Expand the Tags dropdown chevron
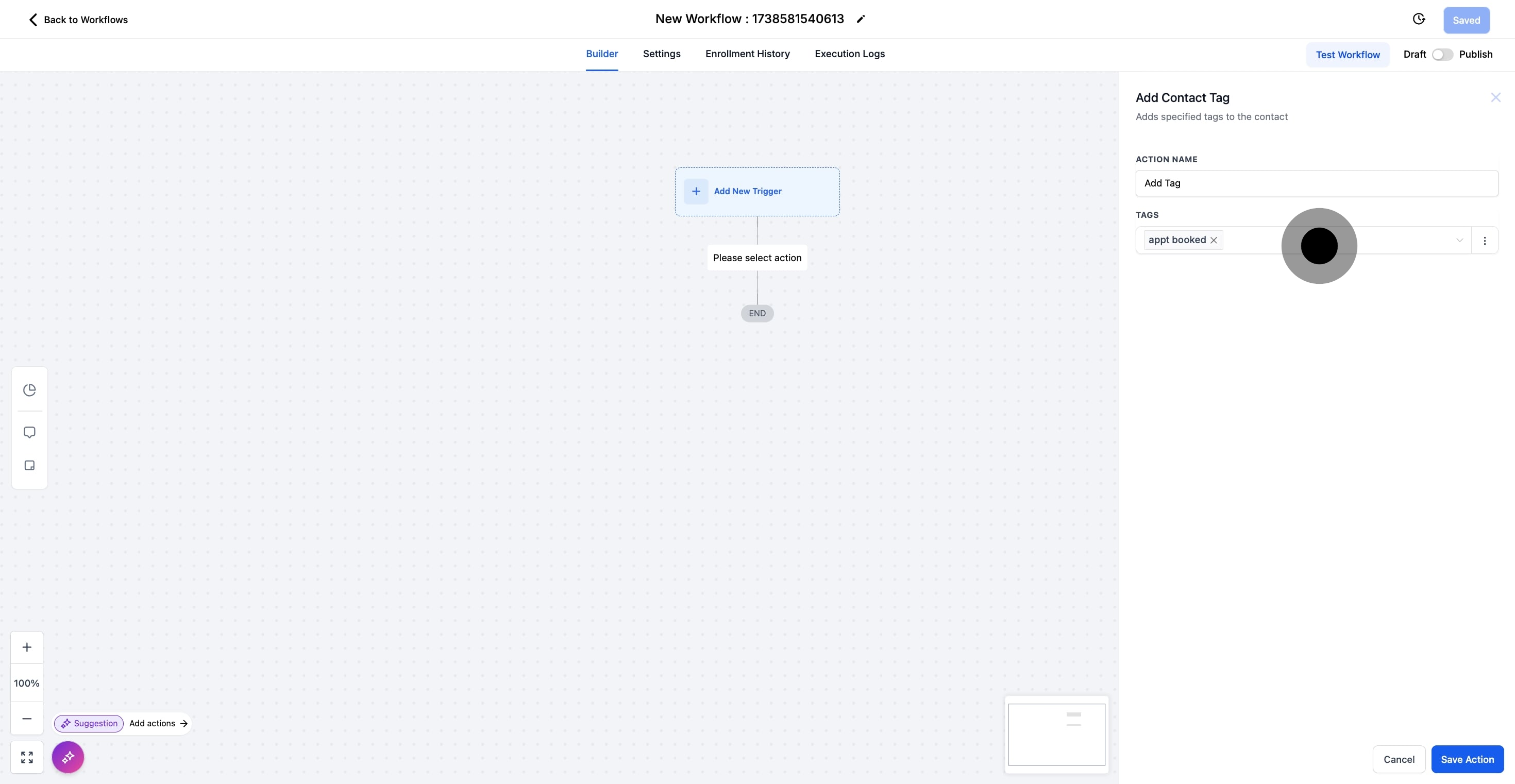Screen dimensions: 1515x784 pyautogui.click(x=1459, y=240)
